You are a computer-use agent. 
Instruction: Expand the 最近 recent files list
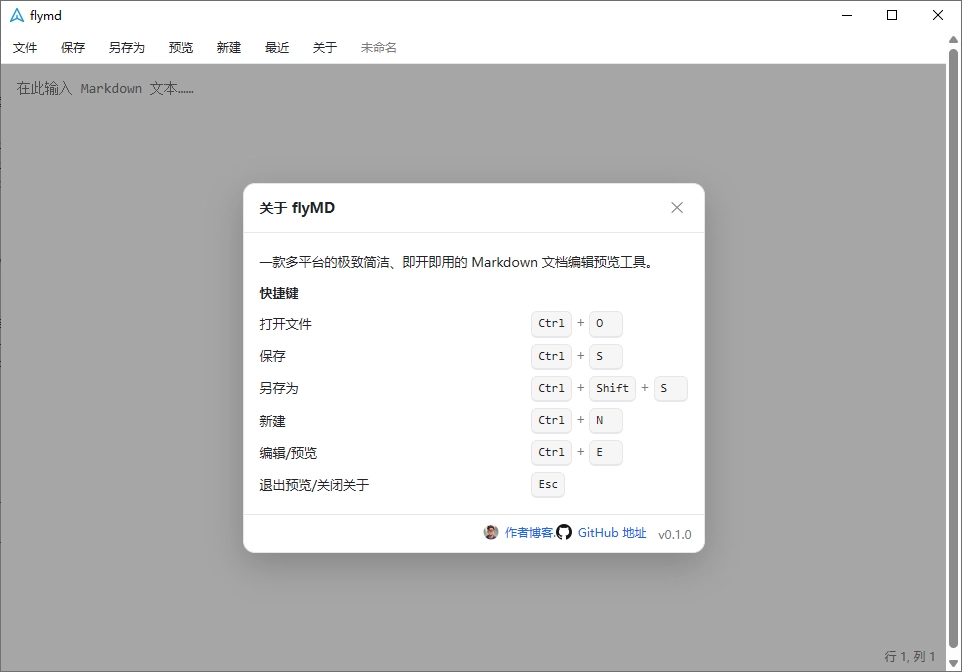point(277,47)
